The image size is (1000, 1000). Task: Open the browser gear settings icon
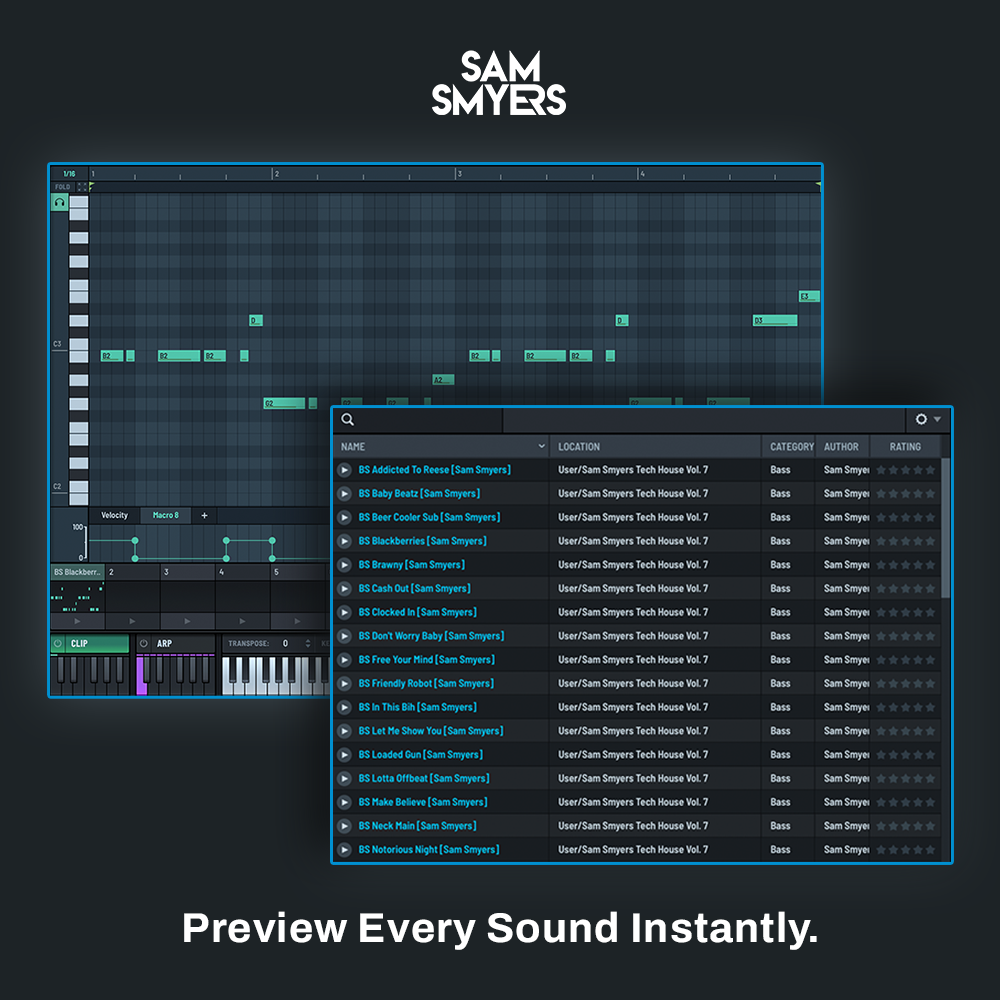pyautogui.click(x=921, y=419)
